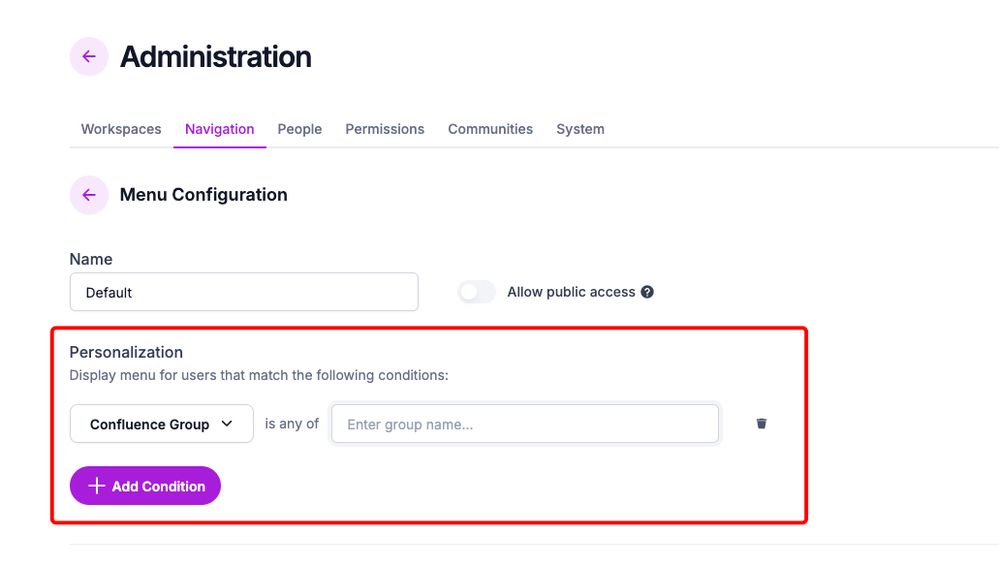Focus the Name field containing Default
The image size is (999, 570).
pyautogui.click(x=244, y=292)
